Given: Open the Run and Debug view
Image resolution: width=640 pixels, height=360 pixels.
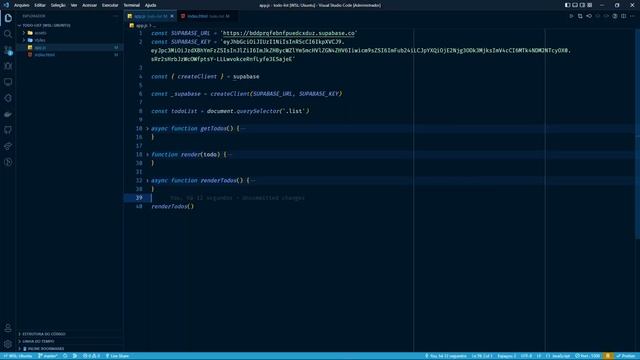Looking at the screenshot, I should click(x=8, y=66).
